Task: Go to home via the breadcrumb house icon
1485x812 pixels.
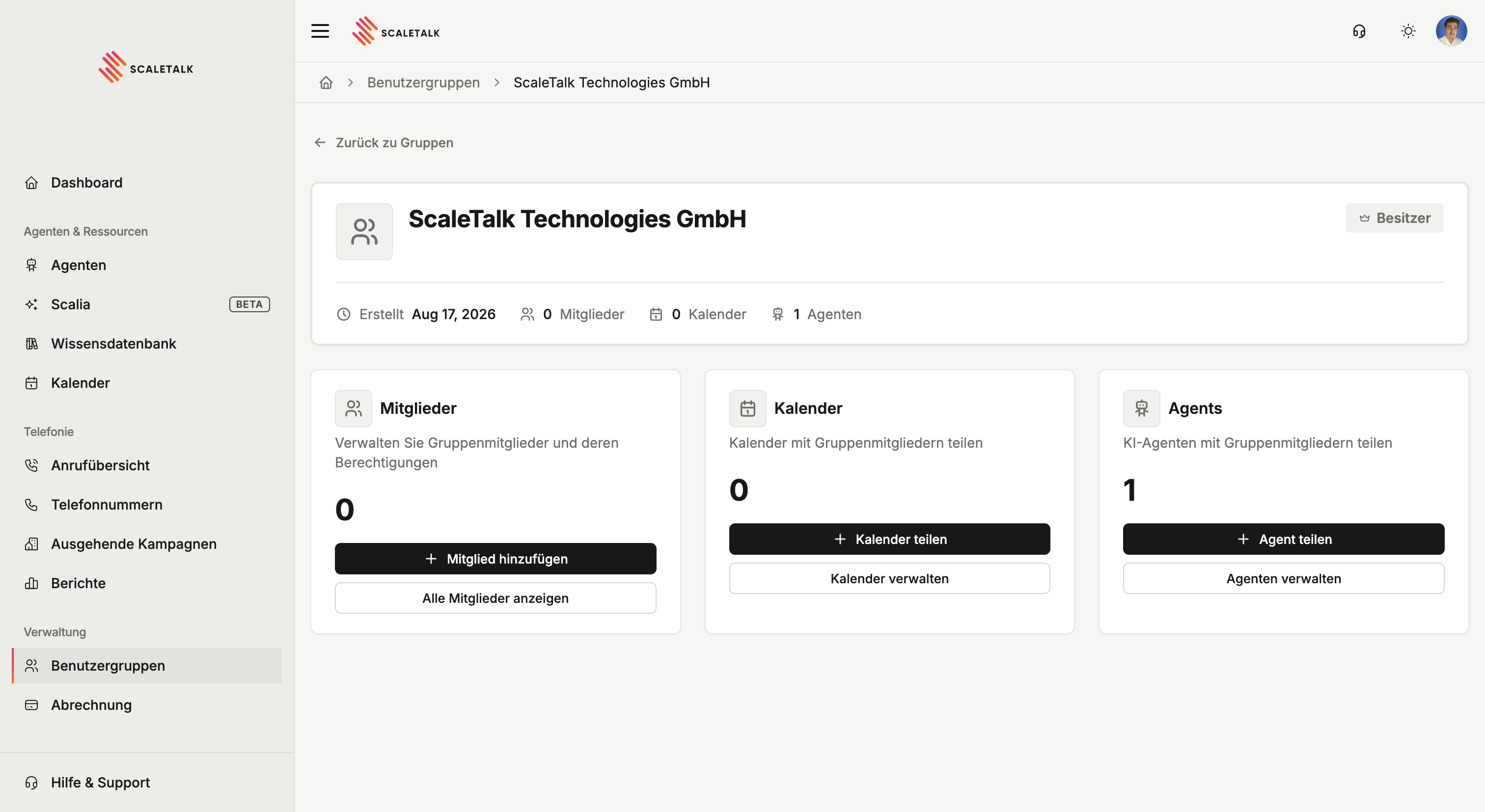Action: [x=326, y=82]
